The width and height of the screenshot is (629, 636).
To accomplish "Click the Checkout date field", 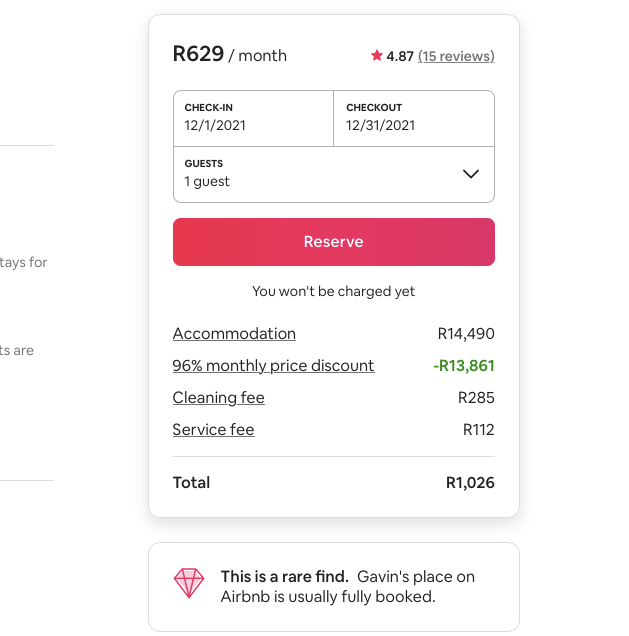I will (414, 118).
